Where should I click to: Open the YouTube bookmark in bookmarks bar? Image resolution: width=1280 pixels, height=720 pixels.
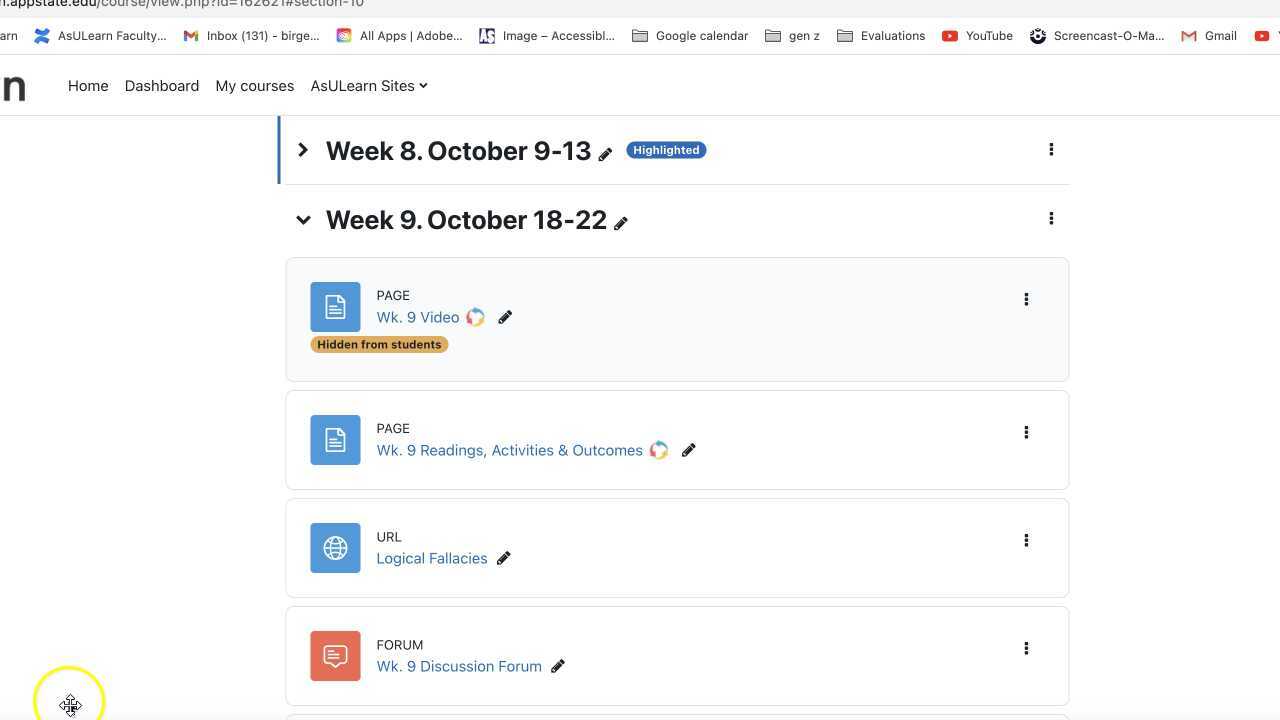(978, 36)
